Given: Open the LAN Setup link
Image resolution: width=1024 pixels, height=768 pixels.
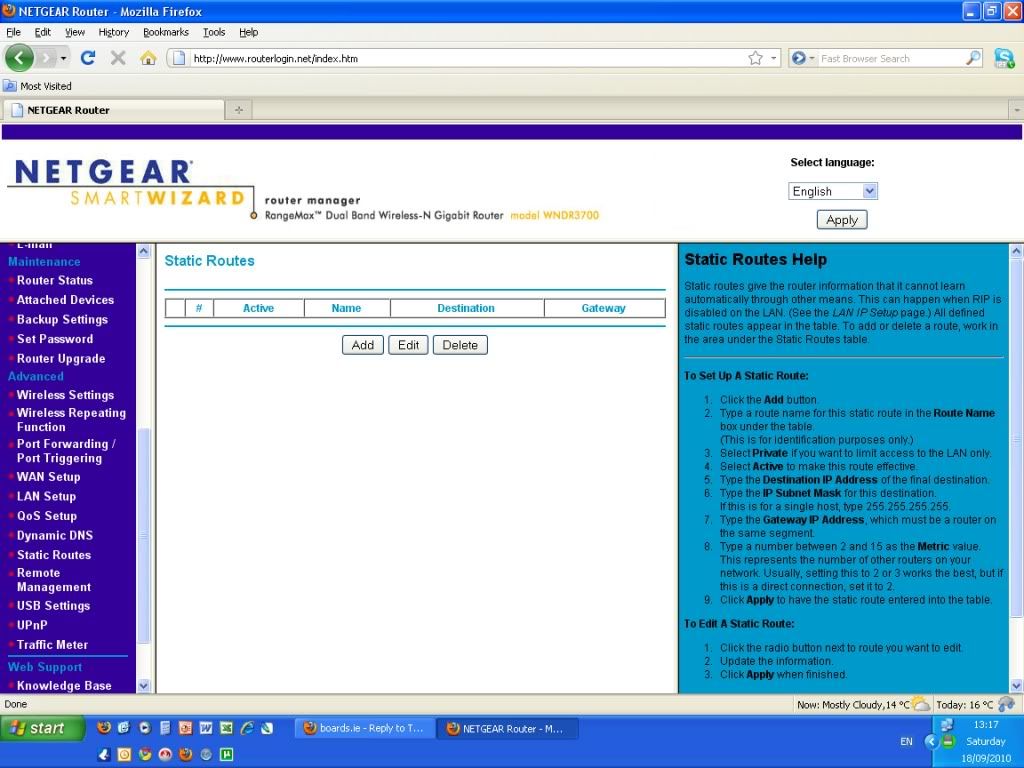Looking at the screenshot, I should pos(46,496).
